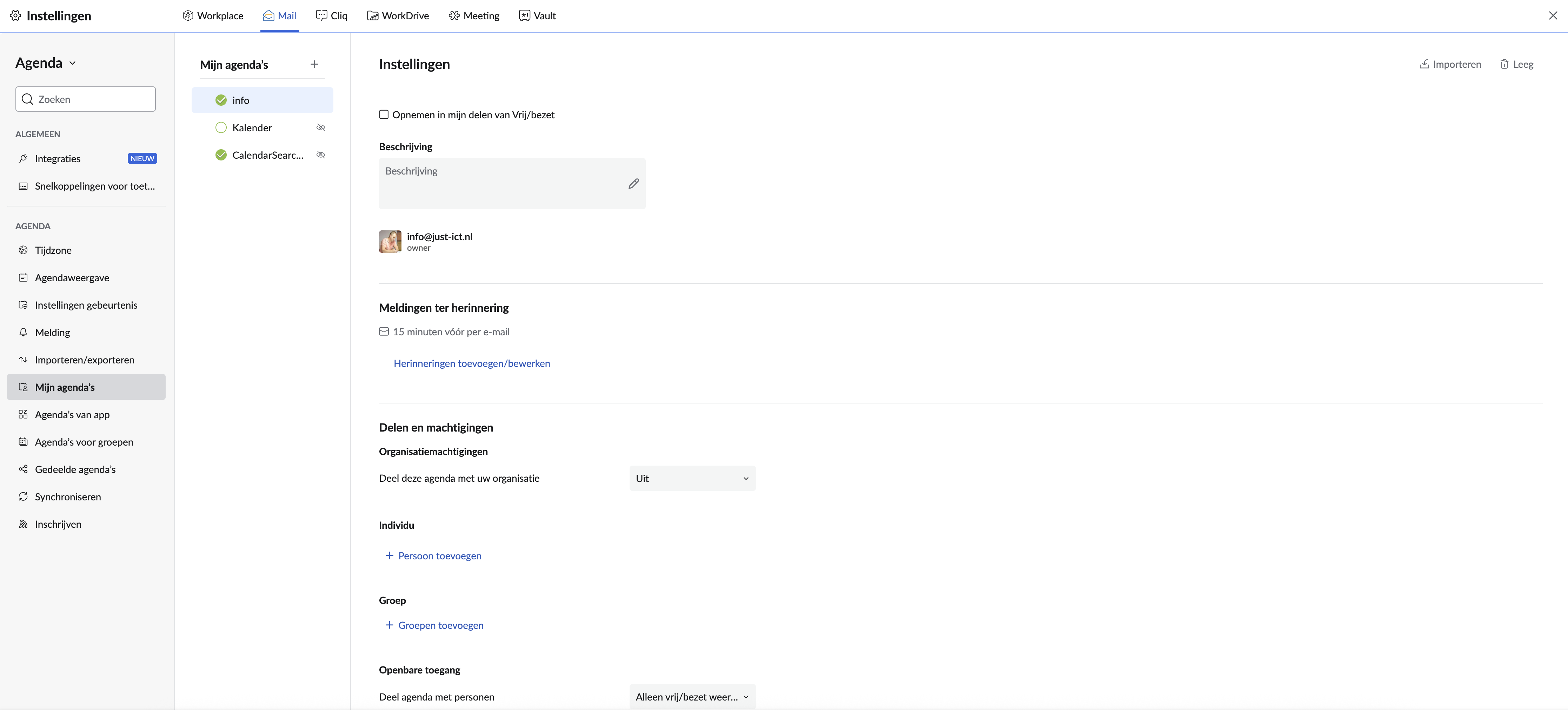The height and width of the screenshot is (710, 1568).
Task: Click the Importeren icon button
Action: click(1424, 65)
